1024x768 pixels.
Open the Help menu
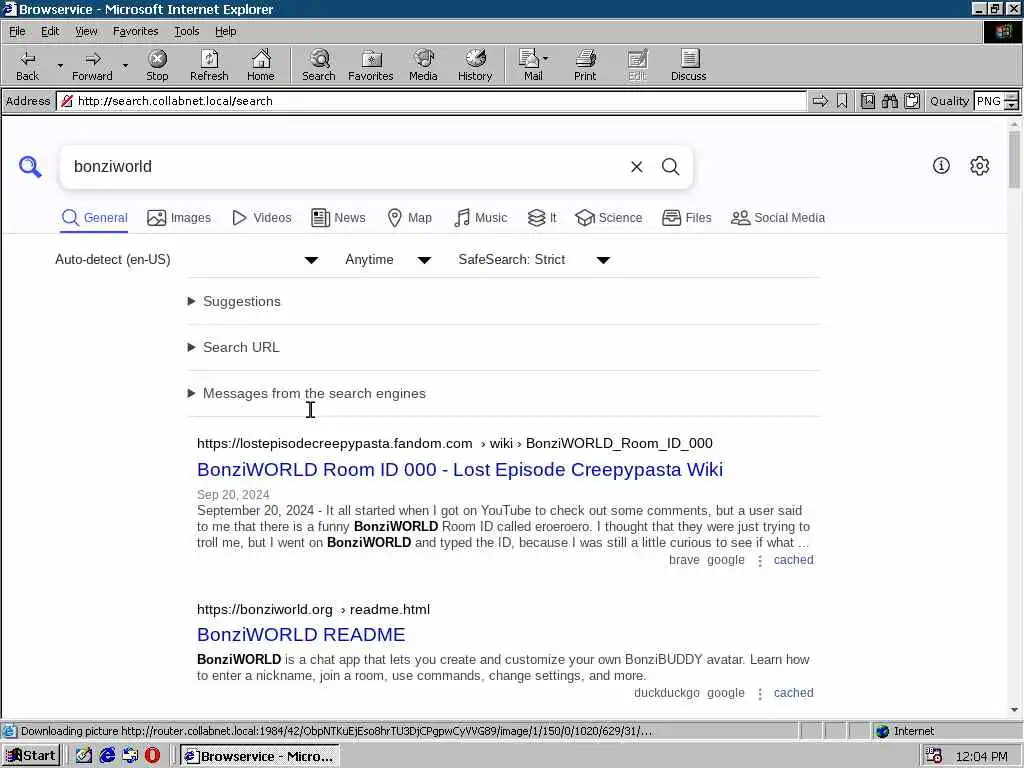coord(225,31)
